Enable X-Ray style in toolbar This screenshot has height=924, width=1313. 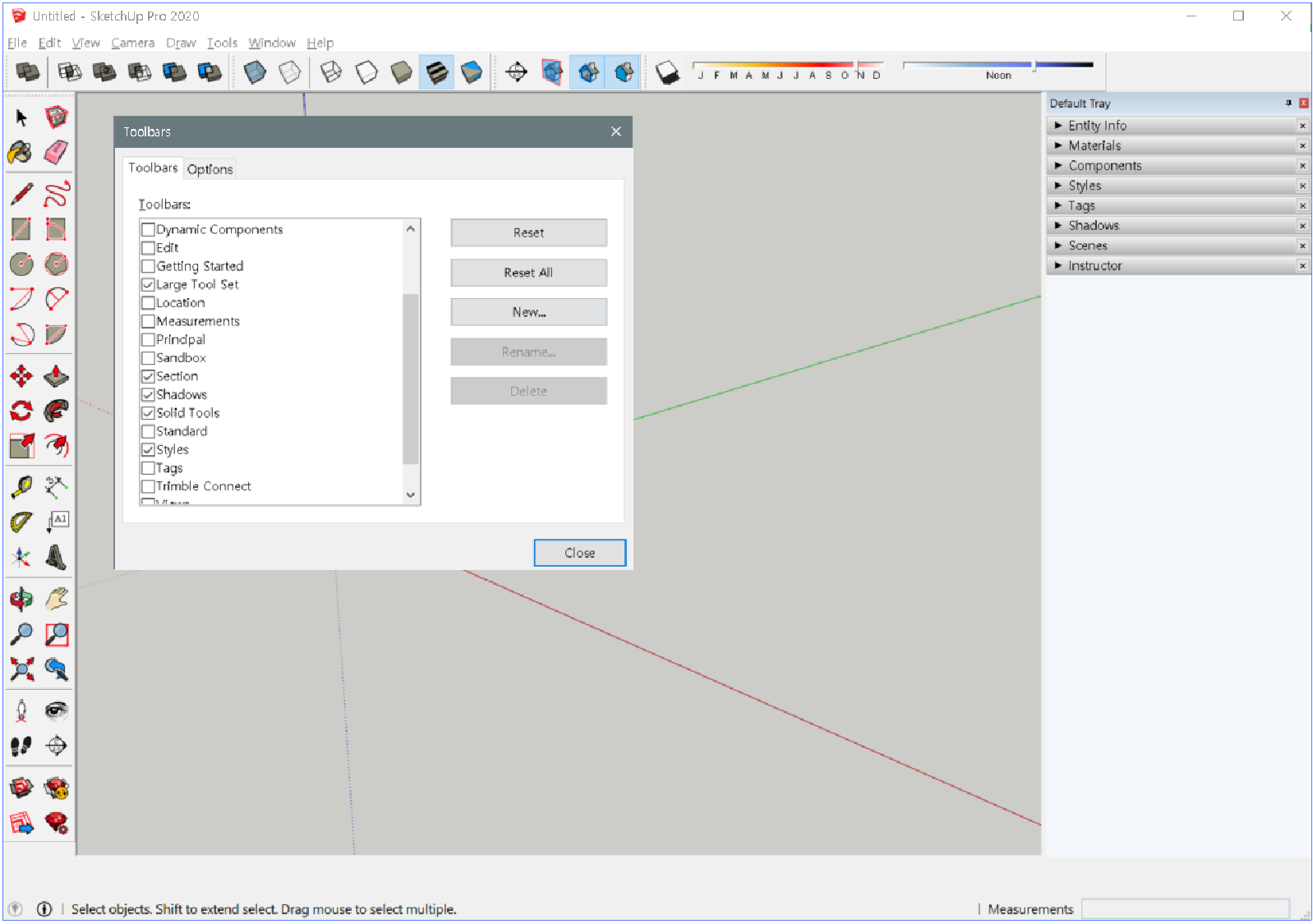256,73
